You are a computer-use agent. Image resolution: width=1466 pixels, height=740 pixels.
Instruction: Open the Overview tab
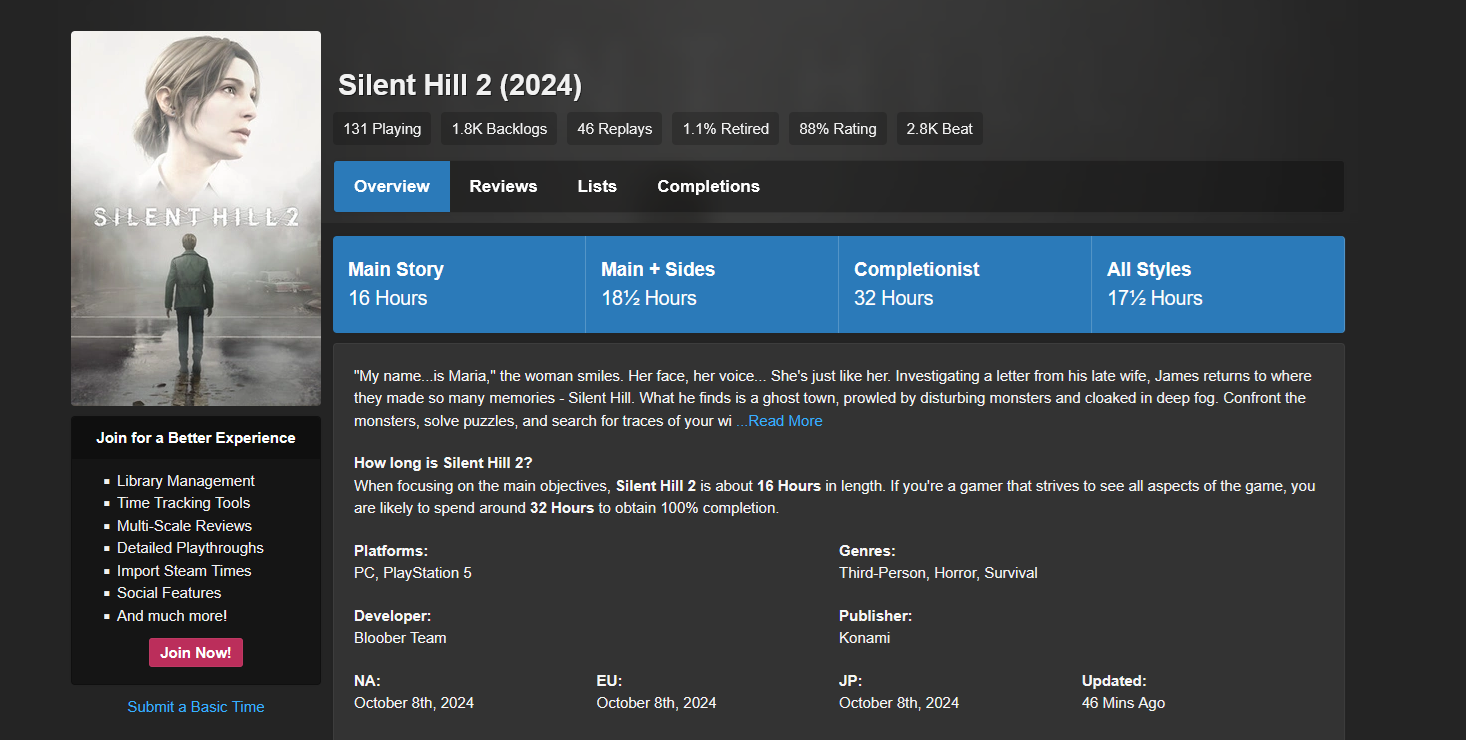tap(392, 186)
